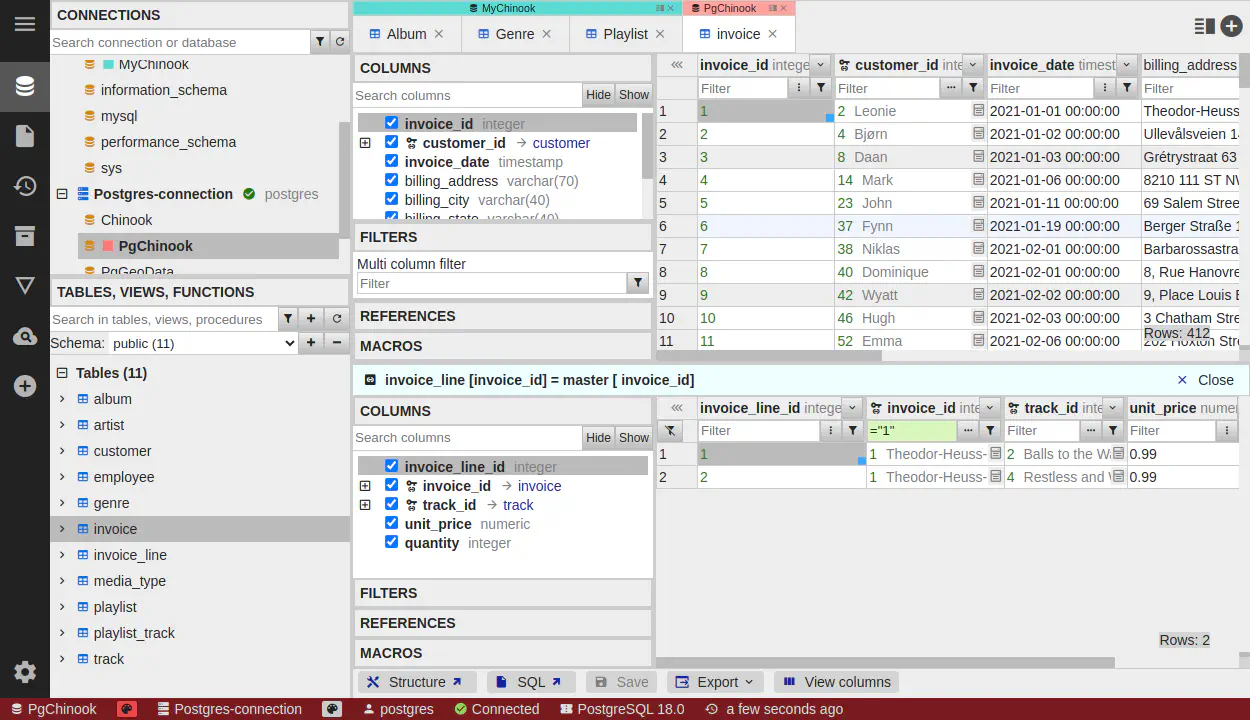Open the cloud sidebar icon
Image resolution: width=1250 pixels, height=720 pixels.
point(25,337)
